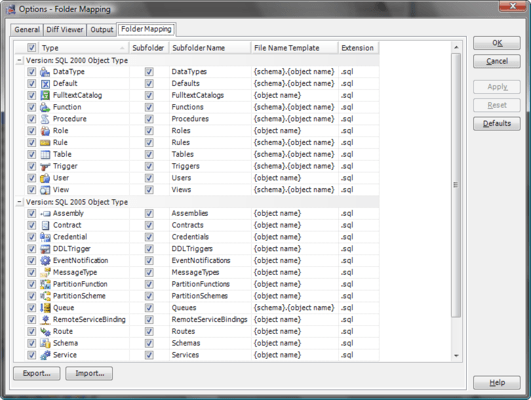Click the Schema object icon

(x=45, y=343)
